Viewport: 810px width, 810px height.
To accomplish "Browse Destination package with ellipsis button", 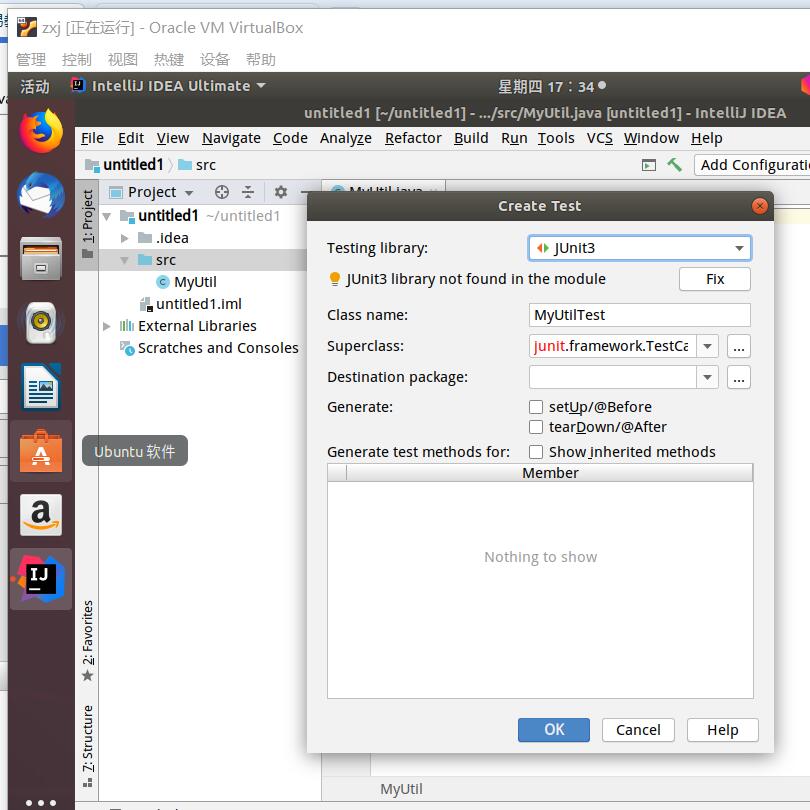I will tap(739, 378).
